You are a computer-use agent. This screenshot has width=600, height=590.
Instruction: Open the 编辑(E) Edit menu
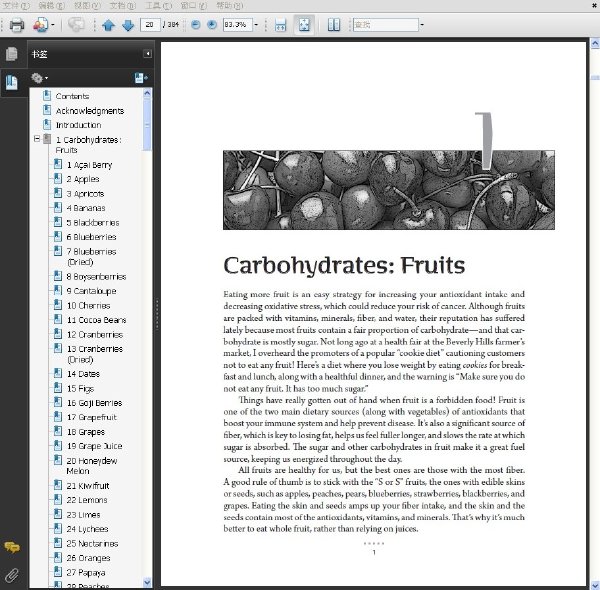[x=52, y=5]
